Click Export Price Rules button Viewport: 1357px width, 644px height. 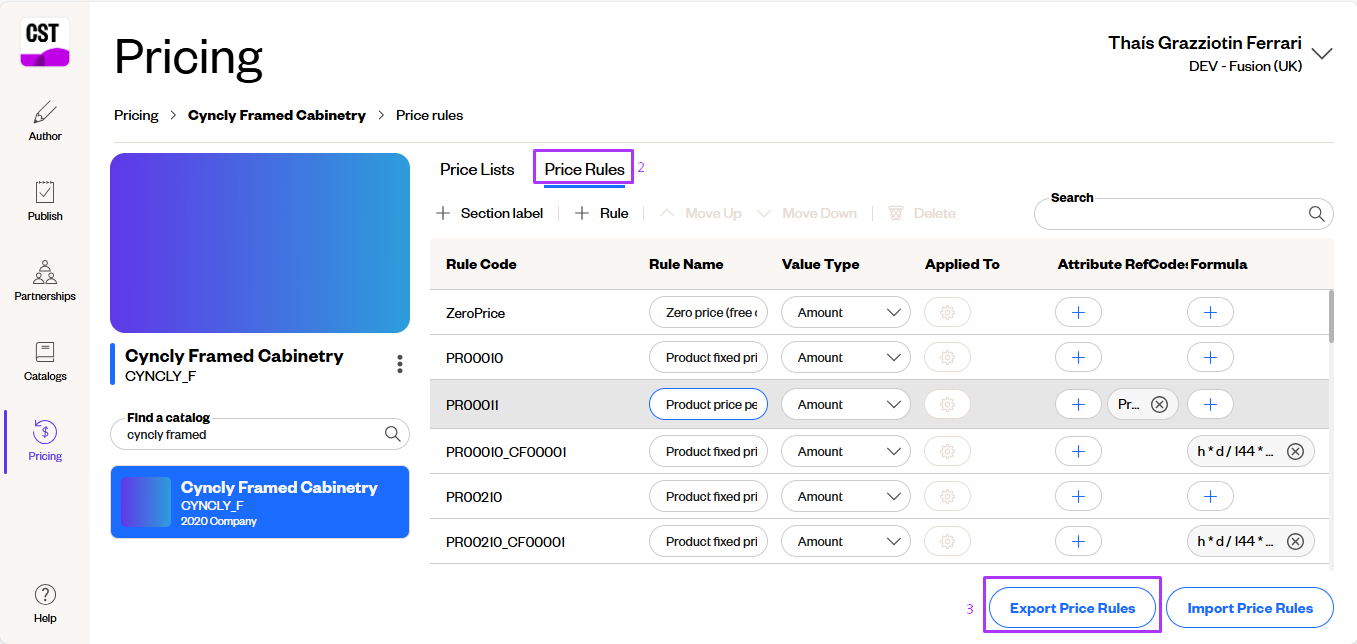1072,608
